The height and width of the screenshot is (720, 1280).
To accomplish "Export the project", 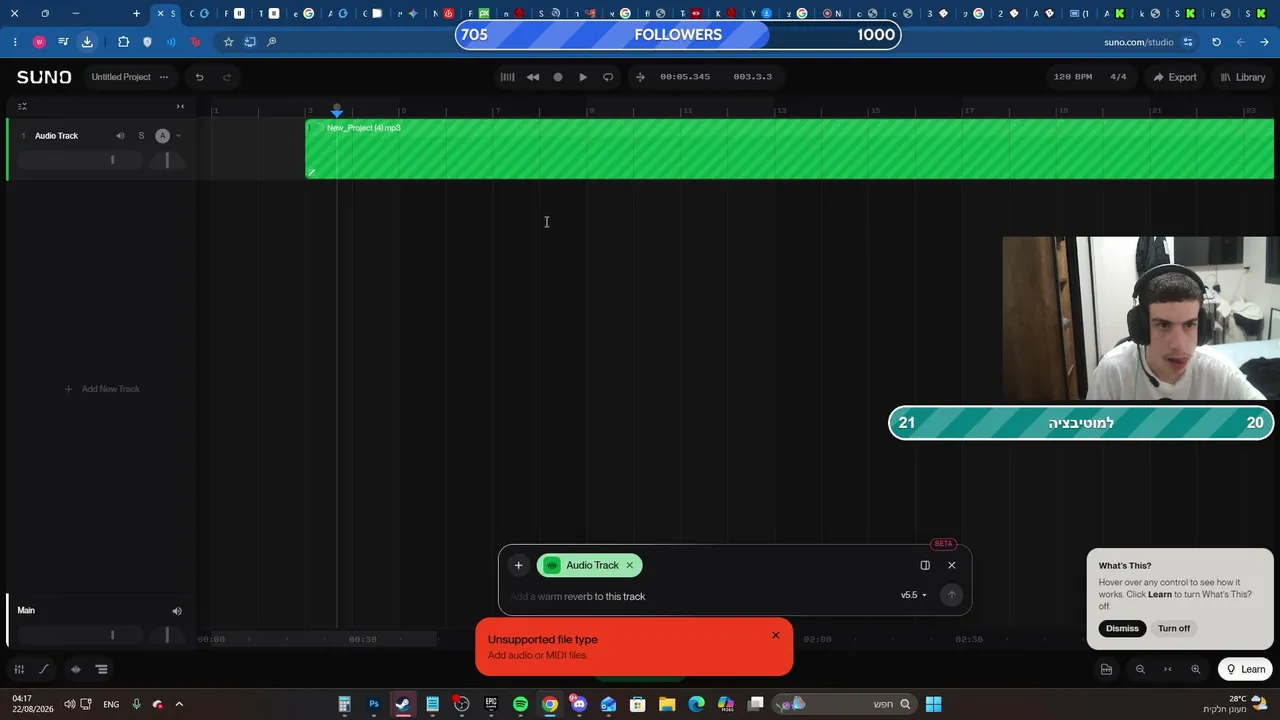I will [1175, 77].
